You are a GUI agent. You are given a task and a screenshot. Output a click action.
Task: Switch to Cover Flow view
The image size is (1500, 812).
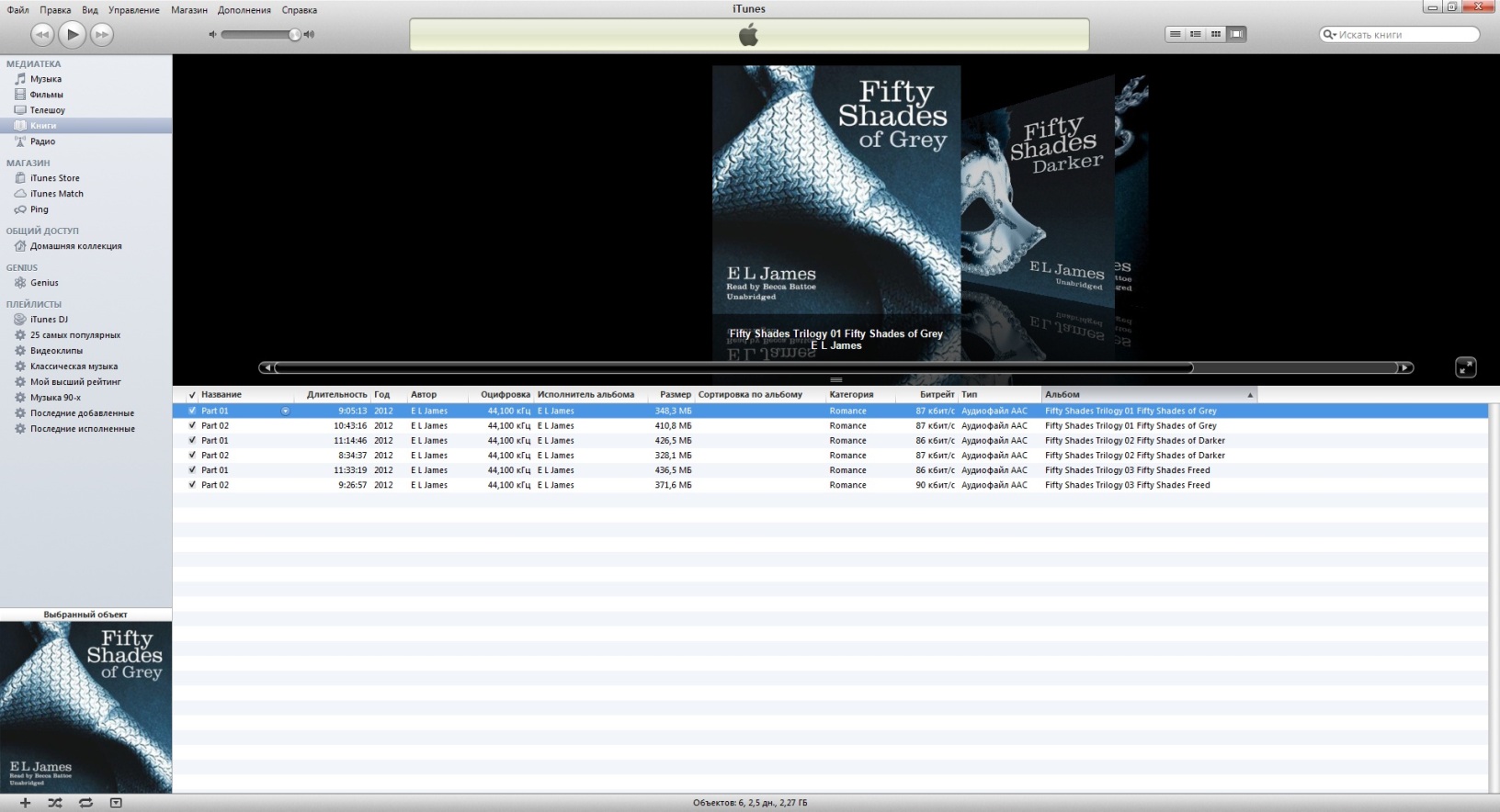[x=1236, y=34]
